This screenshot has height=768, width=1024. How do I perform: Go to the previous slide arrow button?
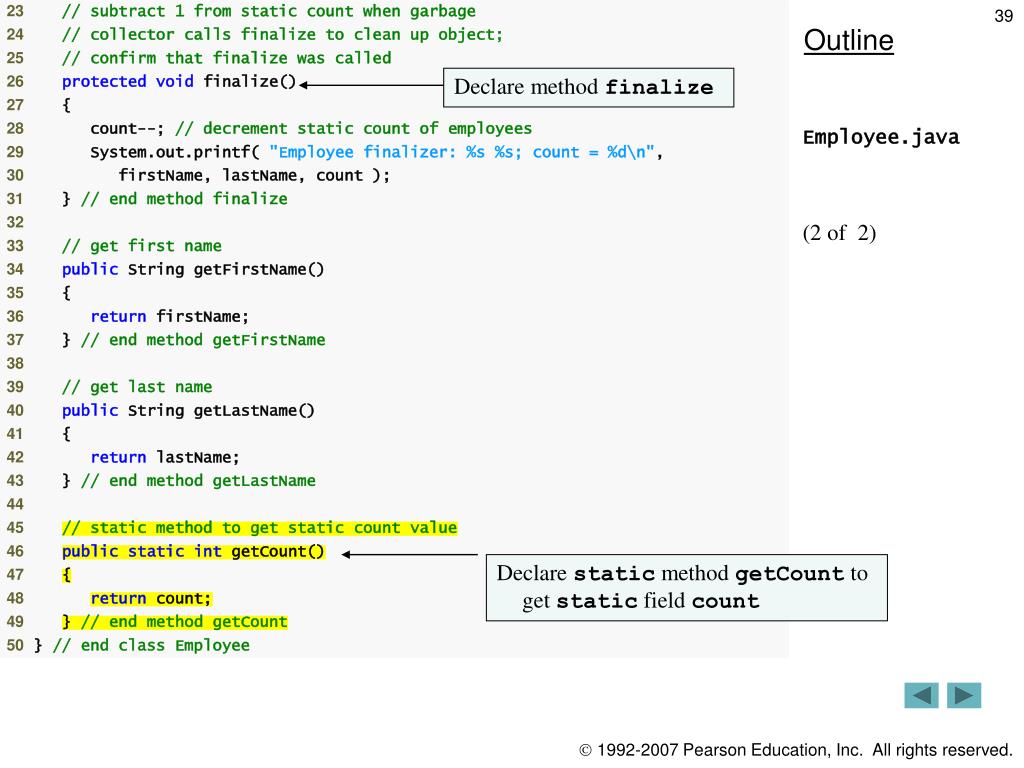click(921, 696)
